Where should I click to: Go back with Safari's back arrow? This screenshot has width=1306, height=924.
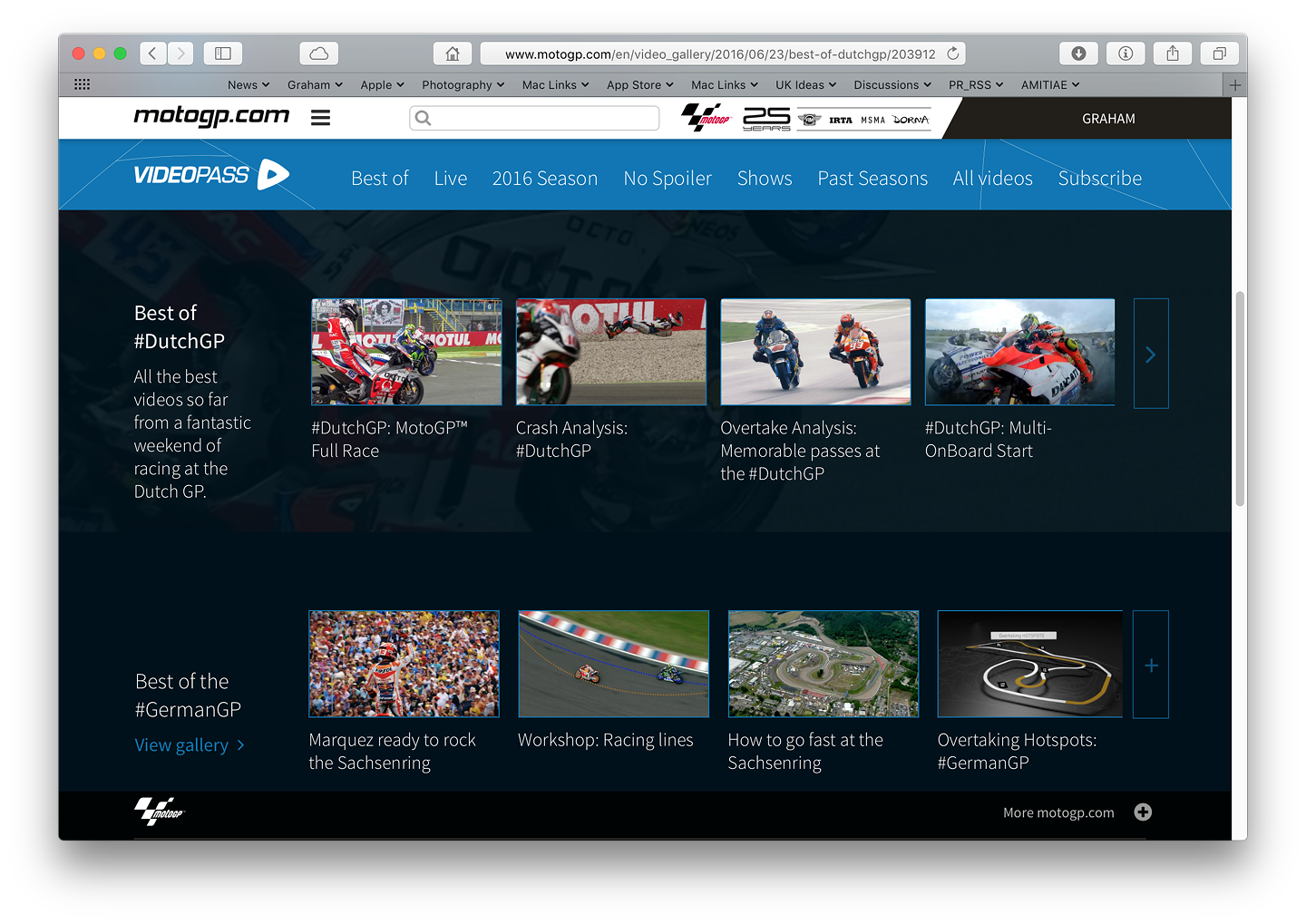click(x=153, y=53)
